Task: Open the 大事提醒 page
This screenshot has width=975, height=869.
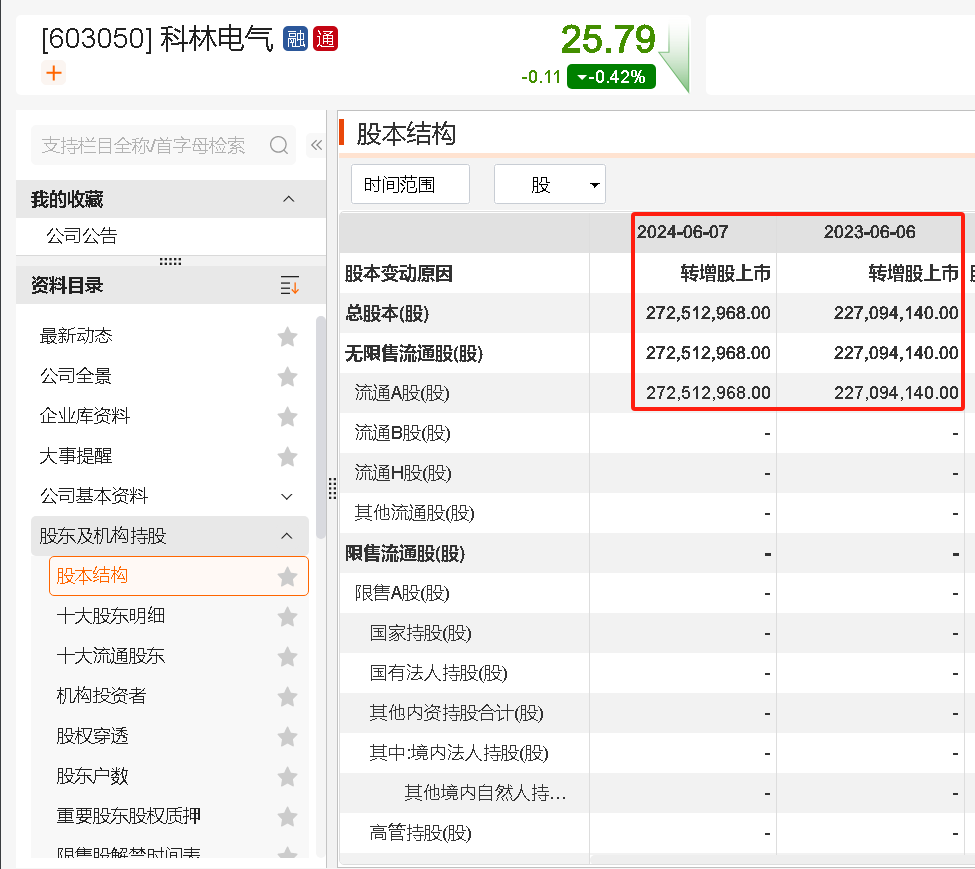Action: tap(76, 456)
